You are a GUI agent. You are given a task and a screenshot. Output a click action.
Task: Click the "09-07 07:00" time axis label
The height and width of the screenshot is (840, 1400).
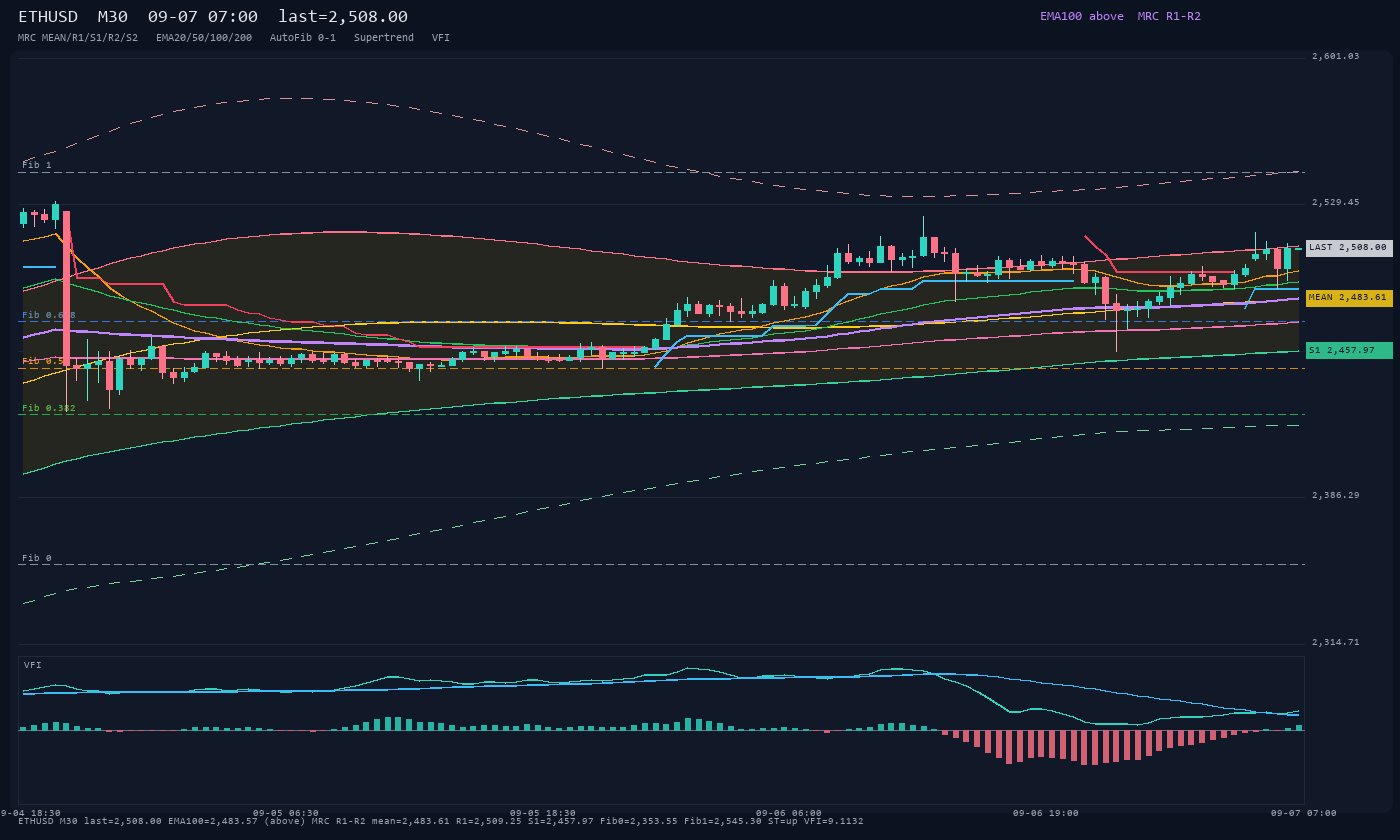(x=1304, y=813)
